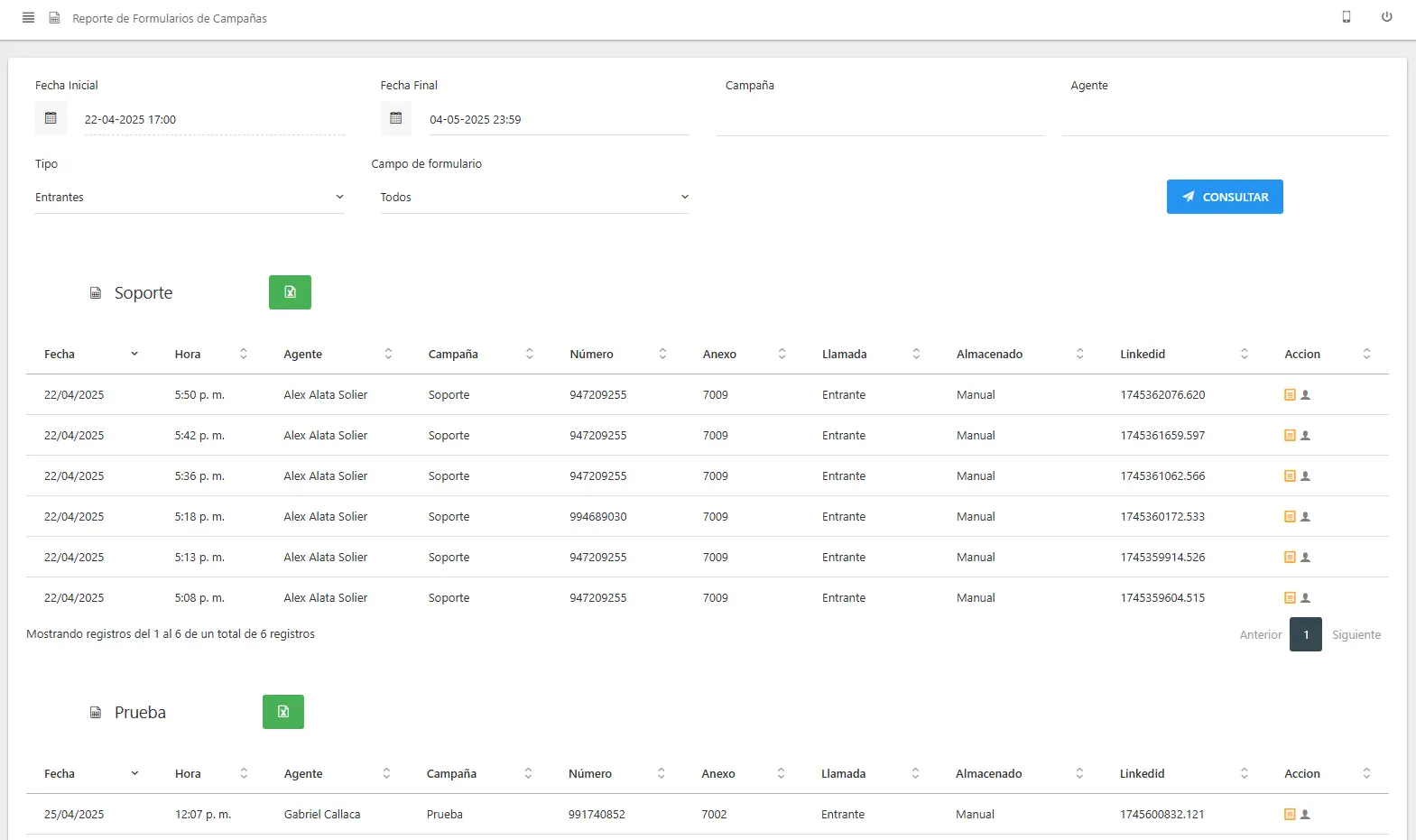Viewport: 1416px width, 840px height.
Task: Sort Prueba table by Linkedid
Action: 1184,773
